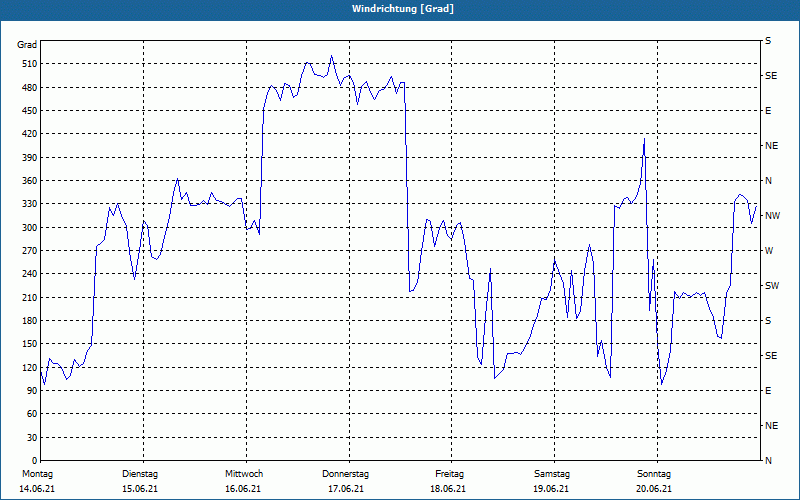
Task: Click the E compass label level with 90
Action: [768, 391]
